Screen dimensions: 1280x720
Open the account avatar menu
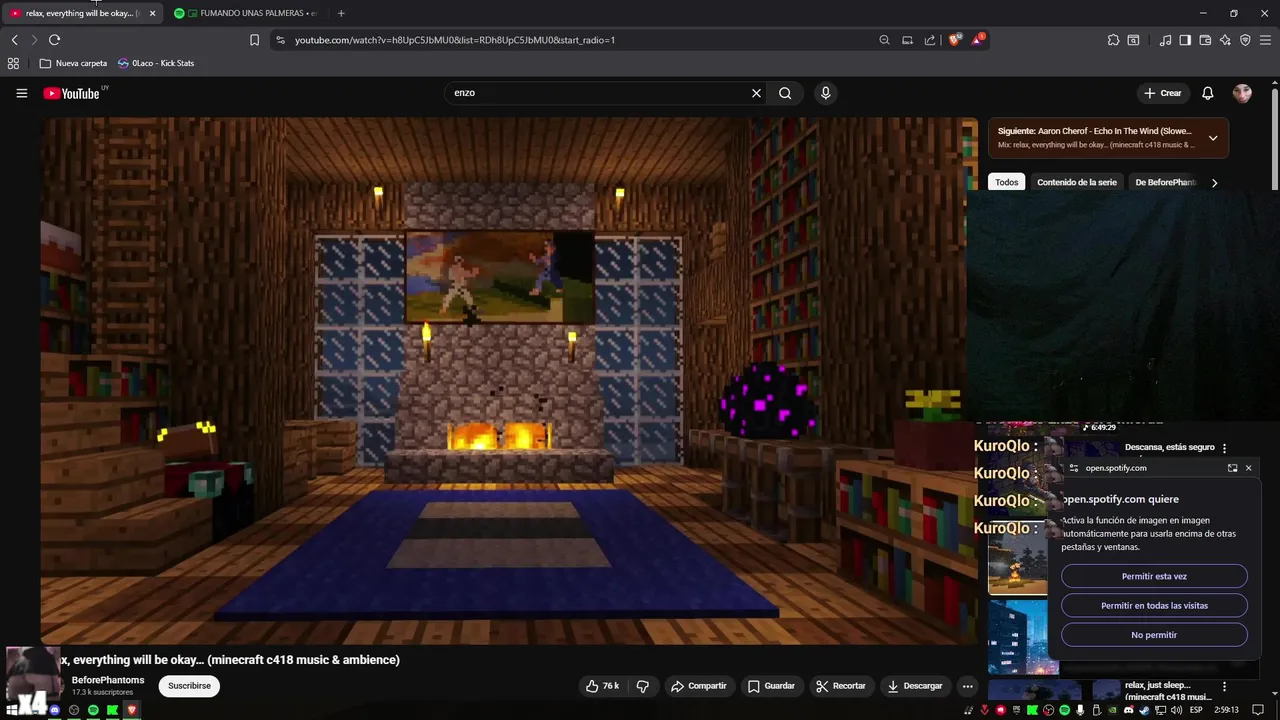point(1242,93)
